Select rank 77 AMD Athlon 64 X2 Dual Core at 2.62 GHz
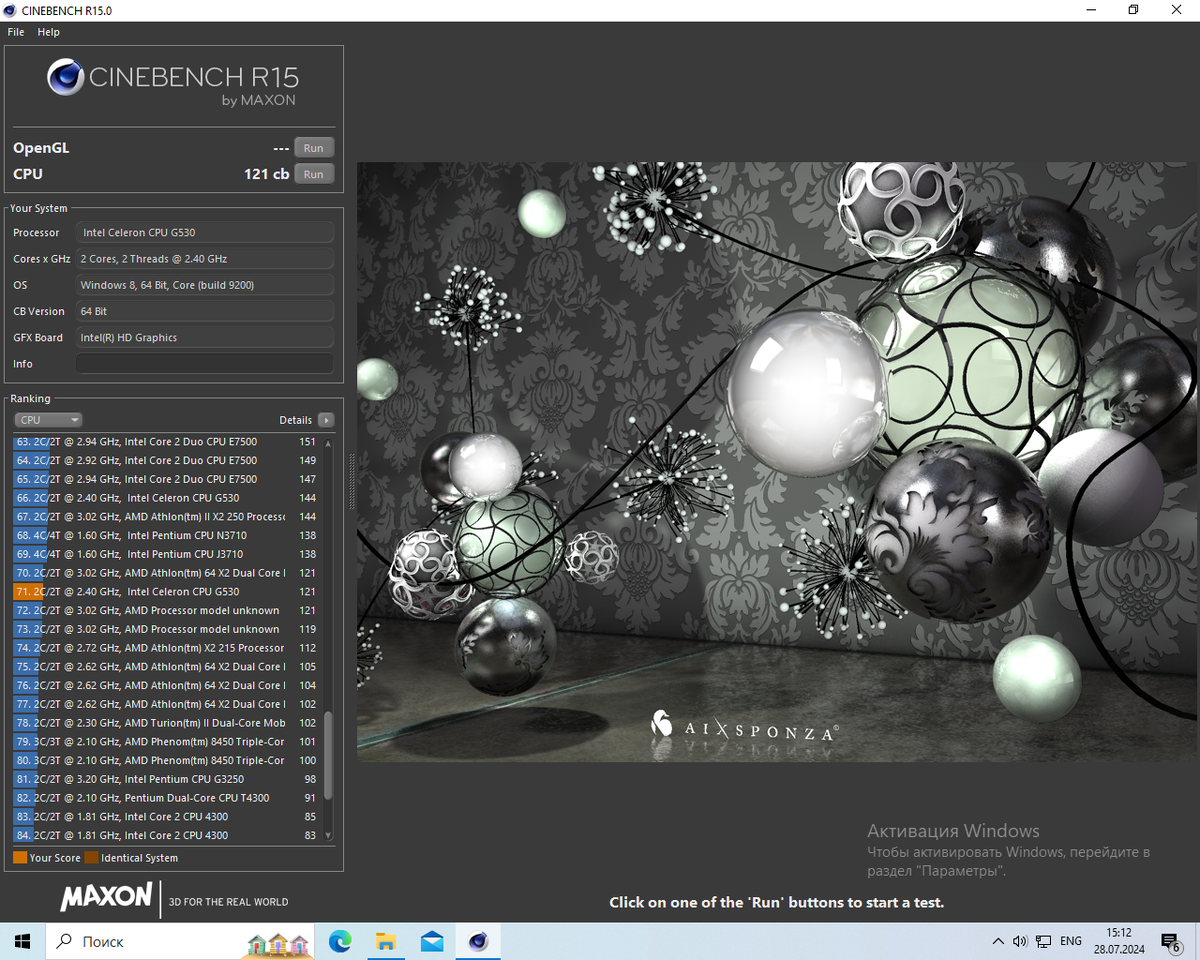1200x960 pixels. 168,704
